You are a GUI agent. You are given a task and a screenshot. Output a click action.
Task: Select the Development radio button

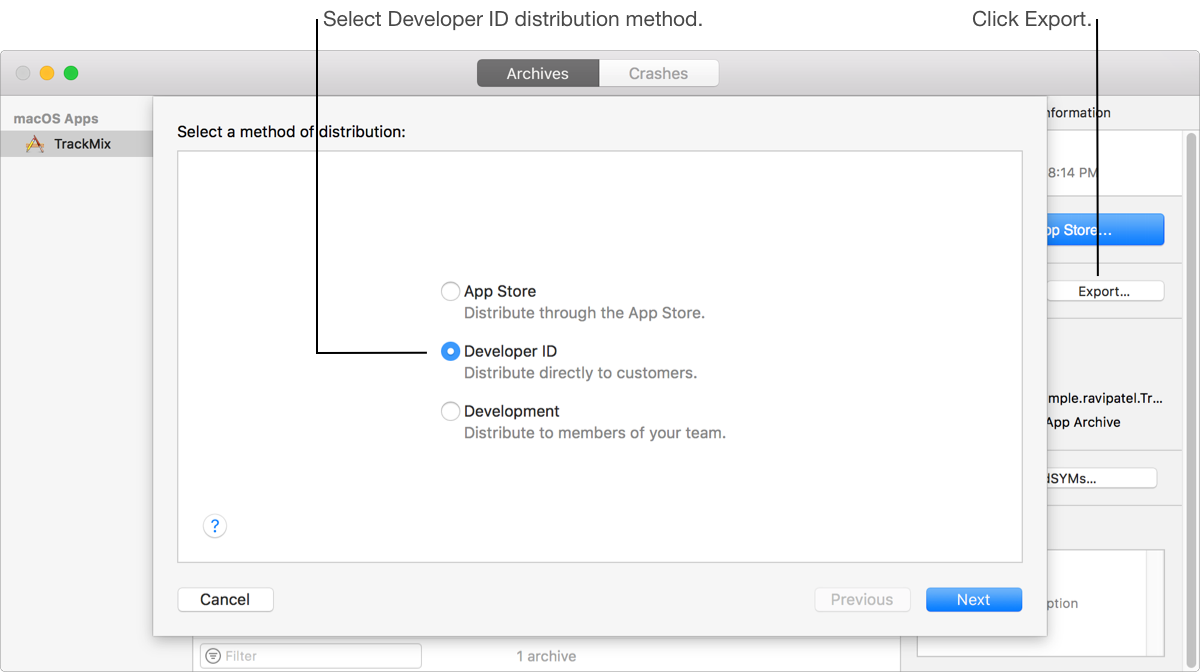click(450, 411)
